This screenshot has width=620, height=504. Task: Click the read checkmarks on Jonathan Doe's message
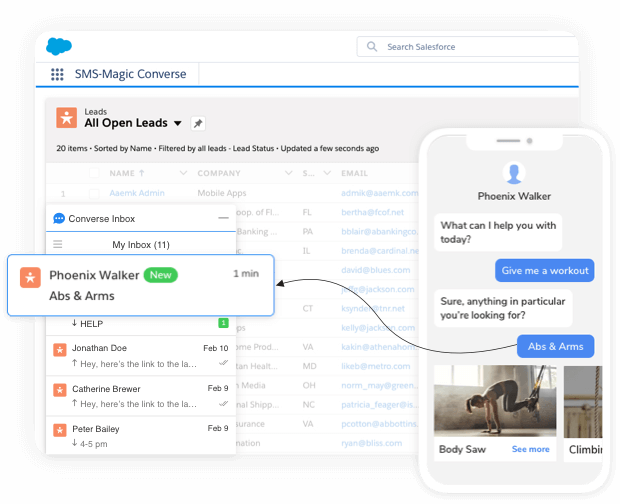pyautogui.click(x=223, y=362)
